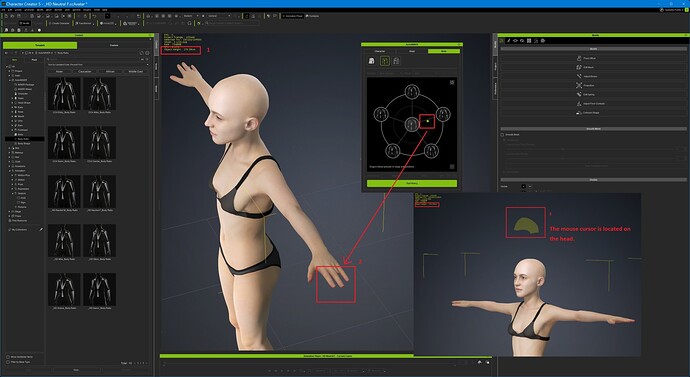Expand the Stage node in content tree
This screenshot has height=377, width=690.
[10, 212]
